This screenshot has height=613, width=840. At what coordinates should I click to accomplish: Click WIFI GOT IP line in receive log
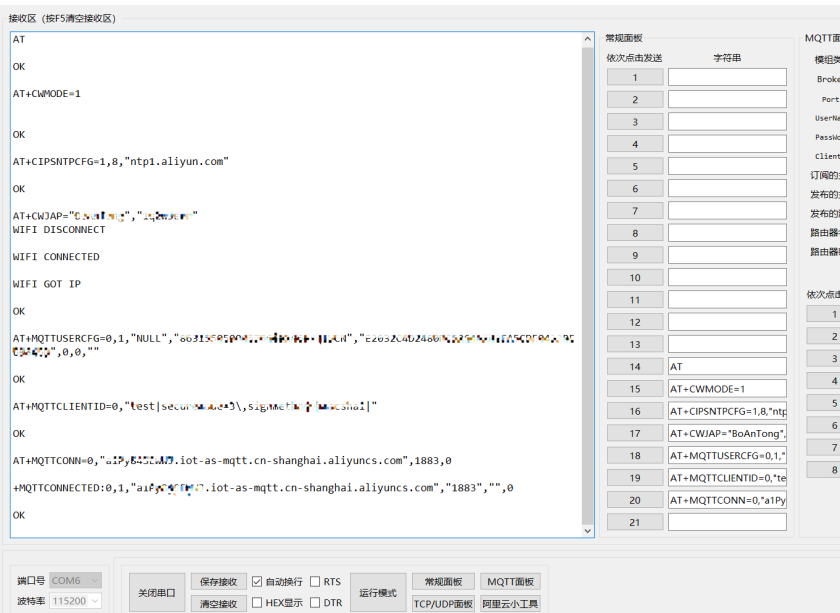point(47,284)
